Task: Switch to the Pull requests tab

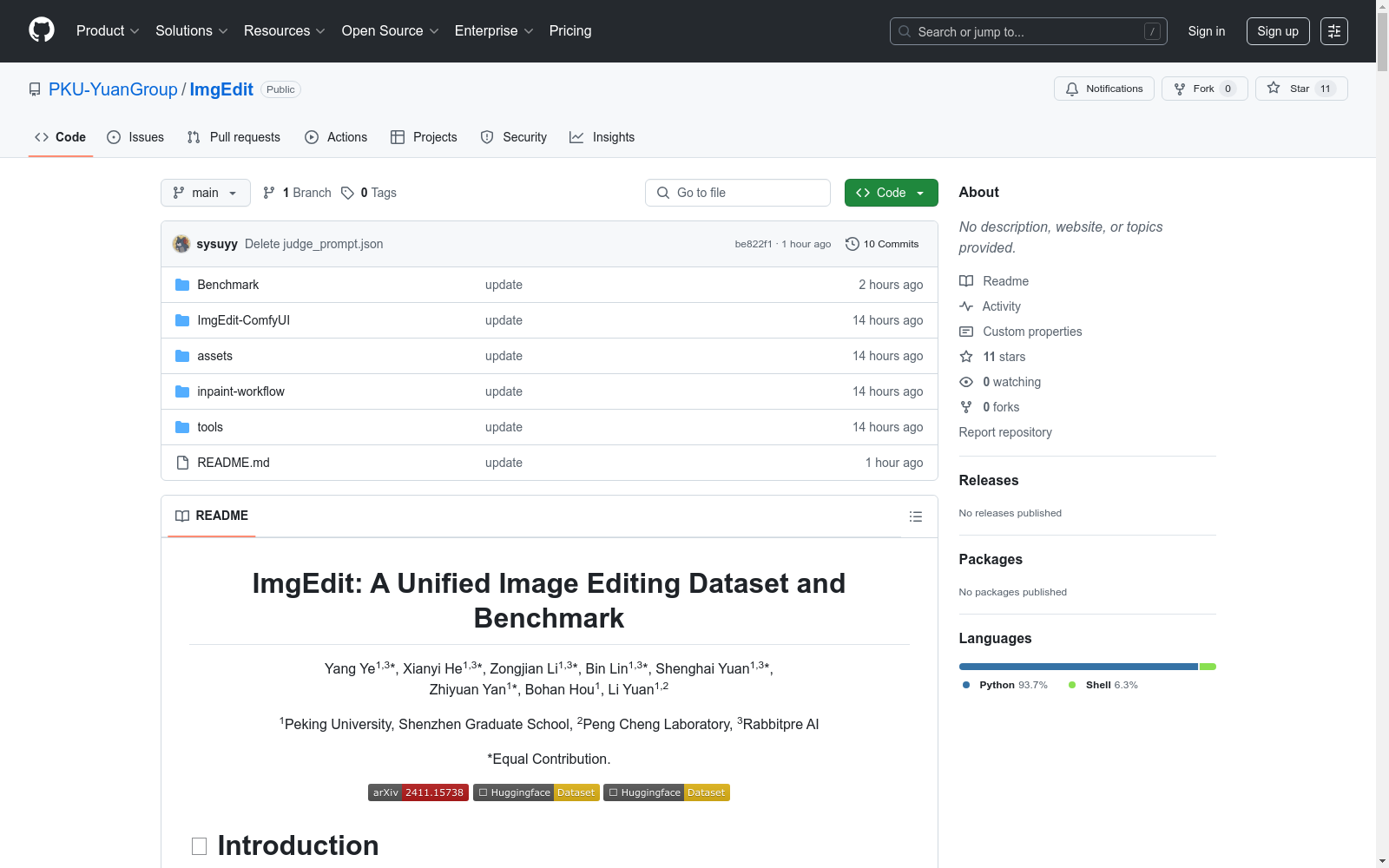Action: click(234, 137)
